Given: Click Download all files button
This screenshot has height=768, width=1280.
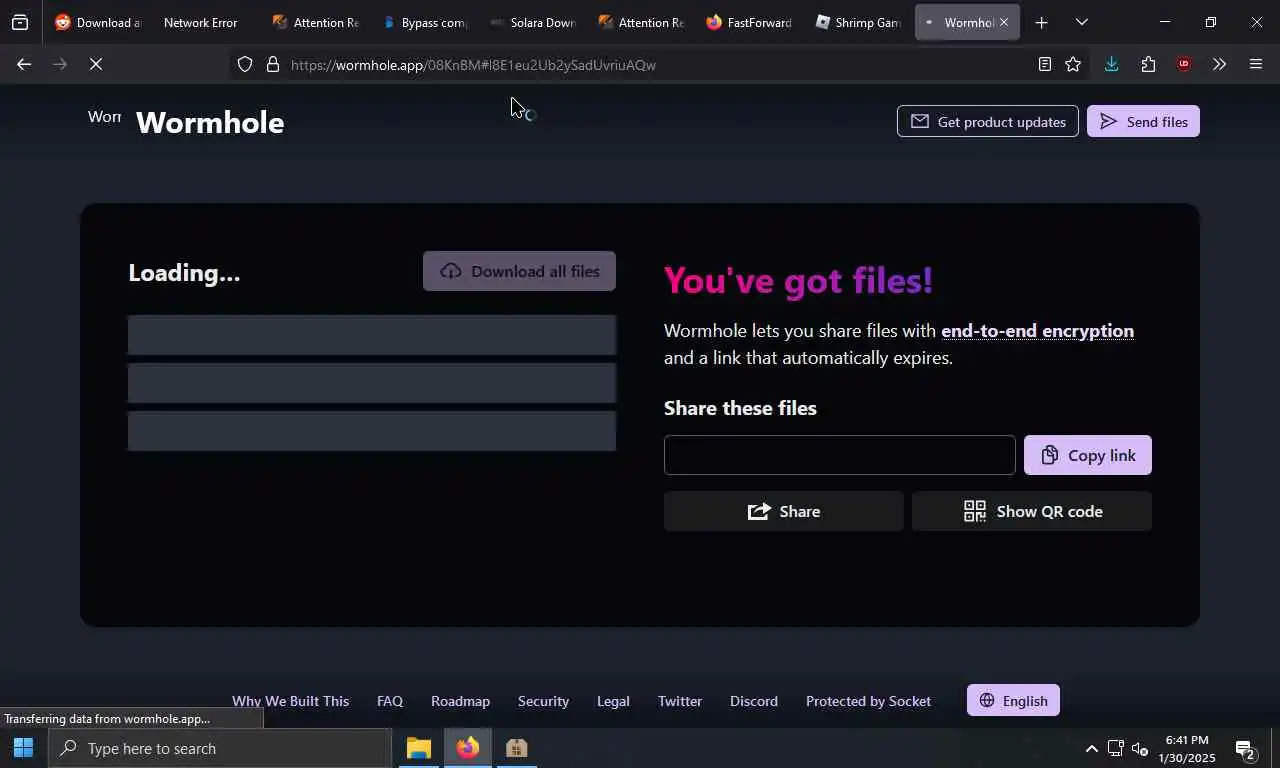Looking at the screenshot, I should 519,271.
